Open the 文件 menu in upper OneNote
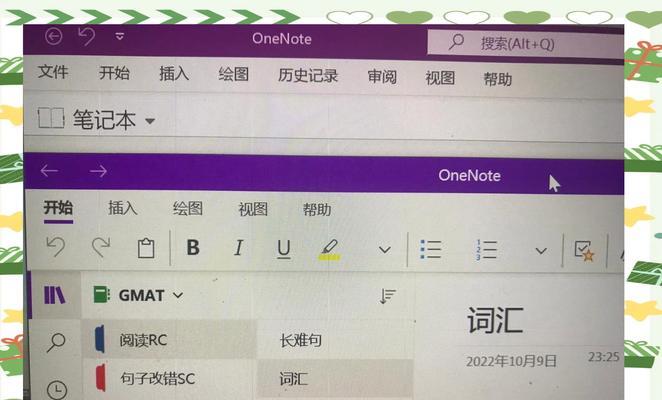 53,71
